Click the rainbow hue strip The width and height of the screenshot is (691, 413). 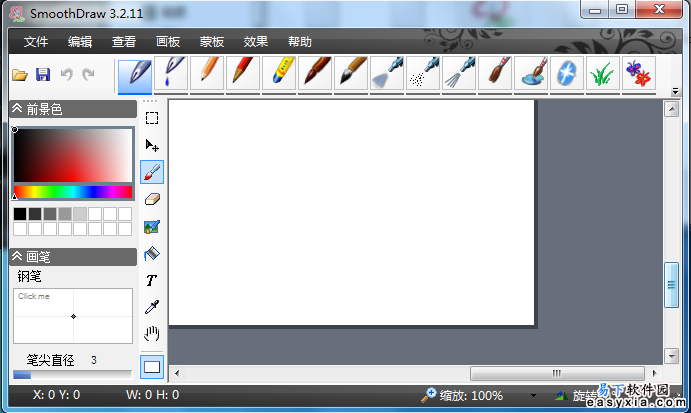(x=73, y=192)
